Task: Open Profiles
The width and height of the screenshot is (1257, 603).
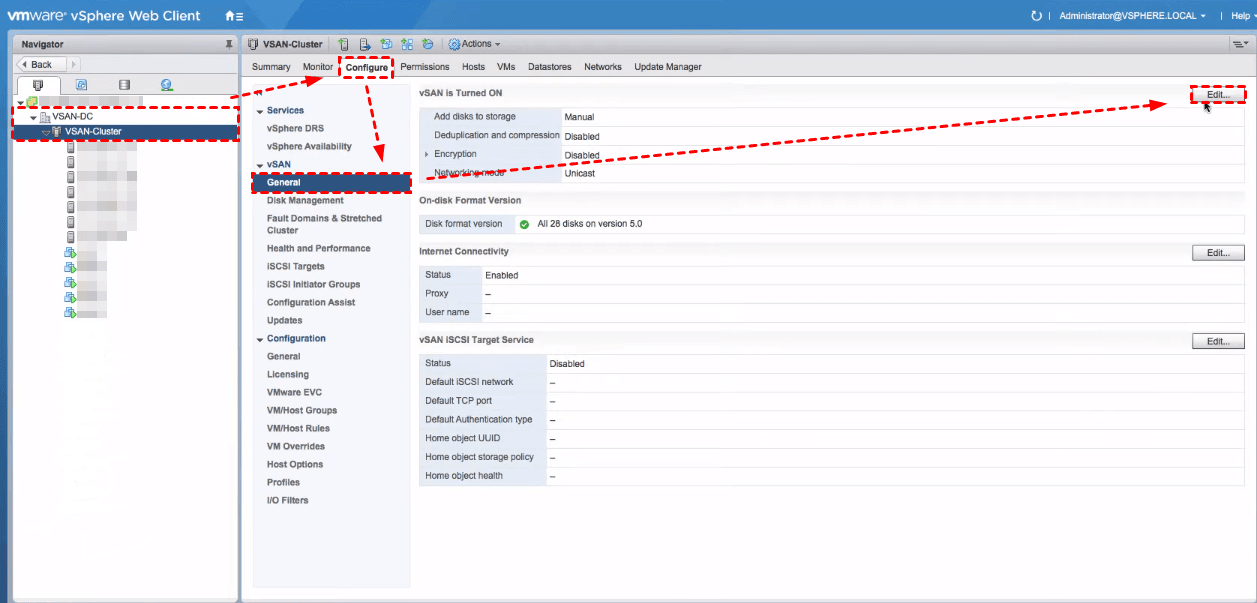Action: click(x=283, y=483)
